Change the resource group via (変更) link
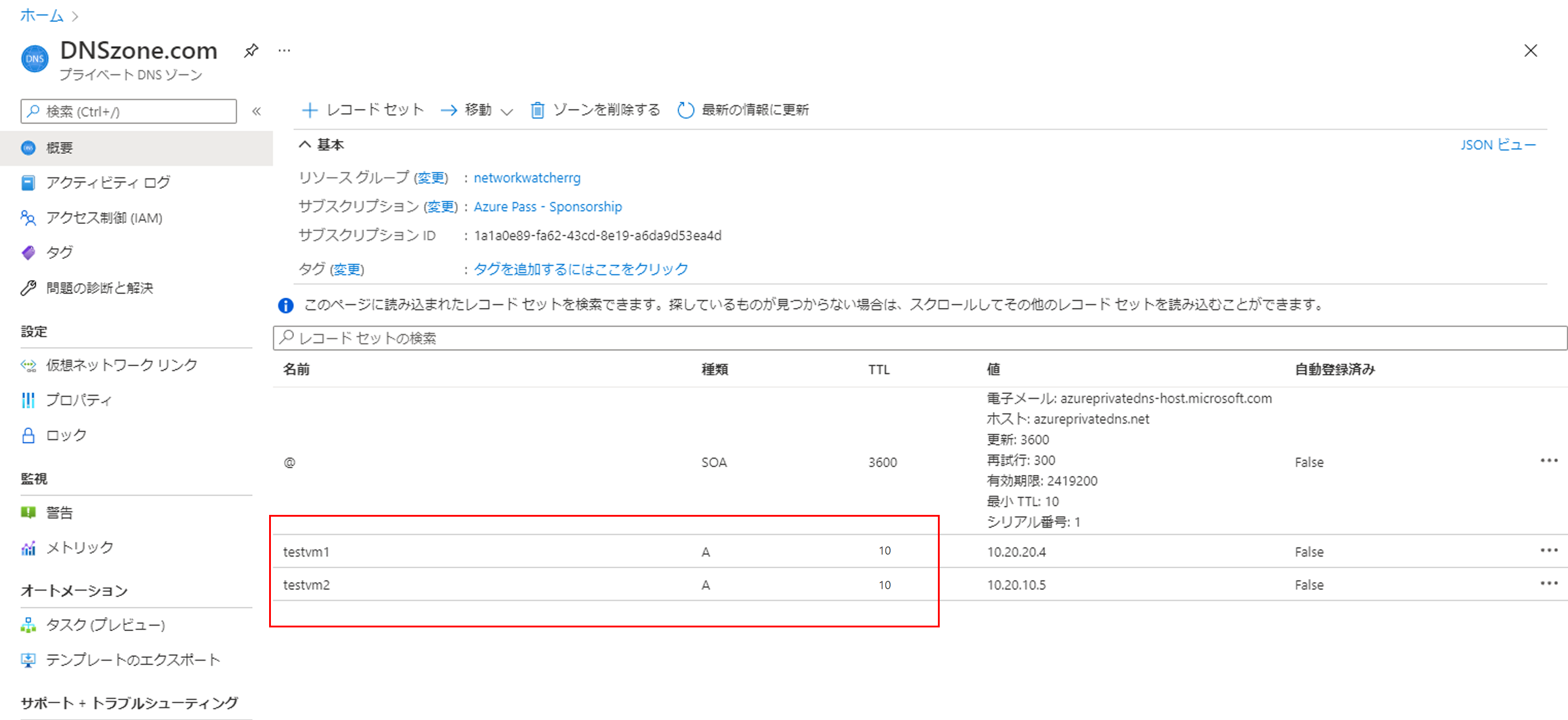1568x720 pixels. [x=431, y=178]
